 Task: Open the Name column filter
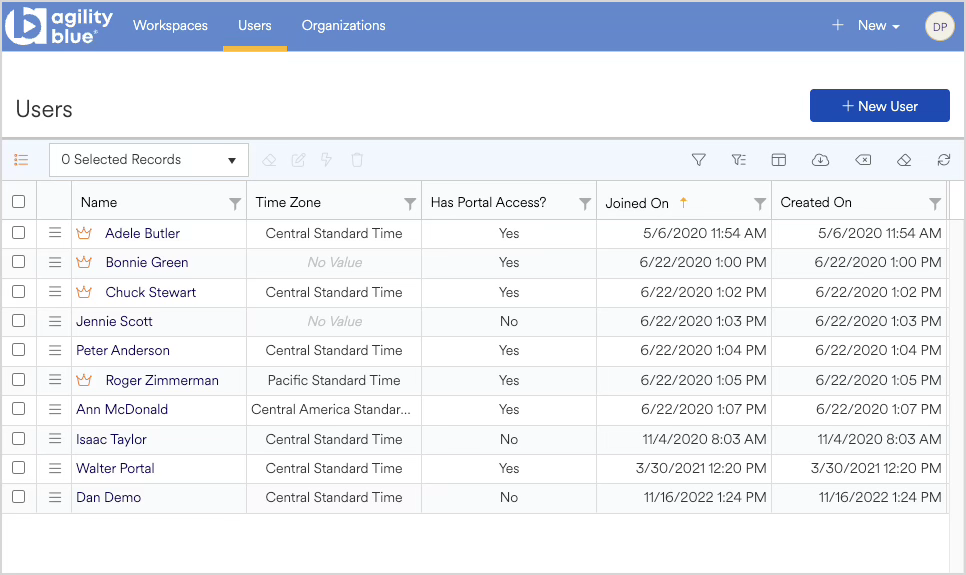click(x=235, y=203)
